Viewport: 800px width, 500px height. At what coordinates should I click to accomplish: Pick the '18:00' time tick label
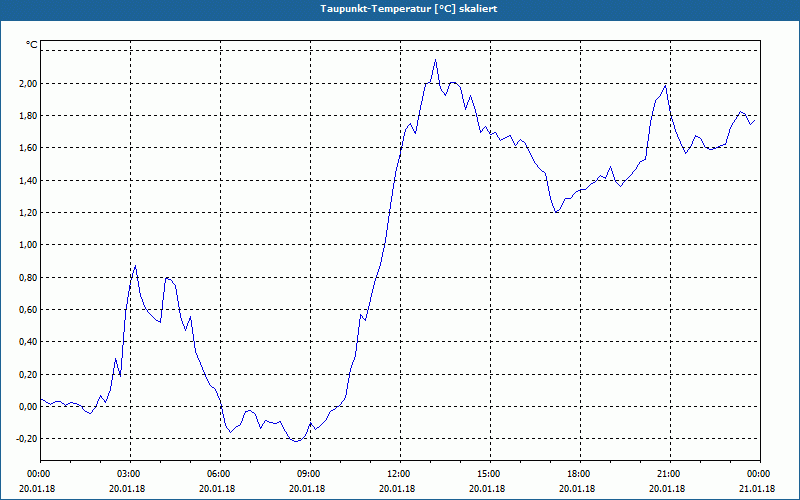click(580, 474)
